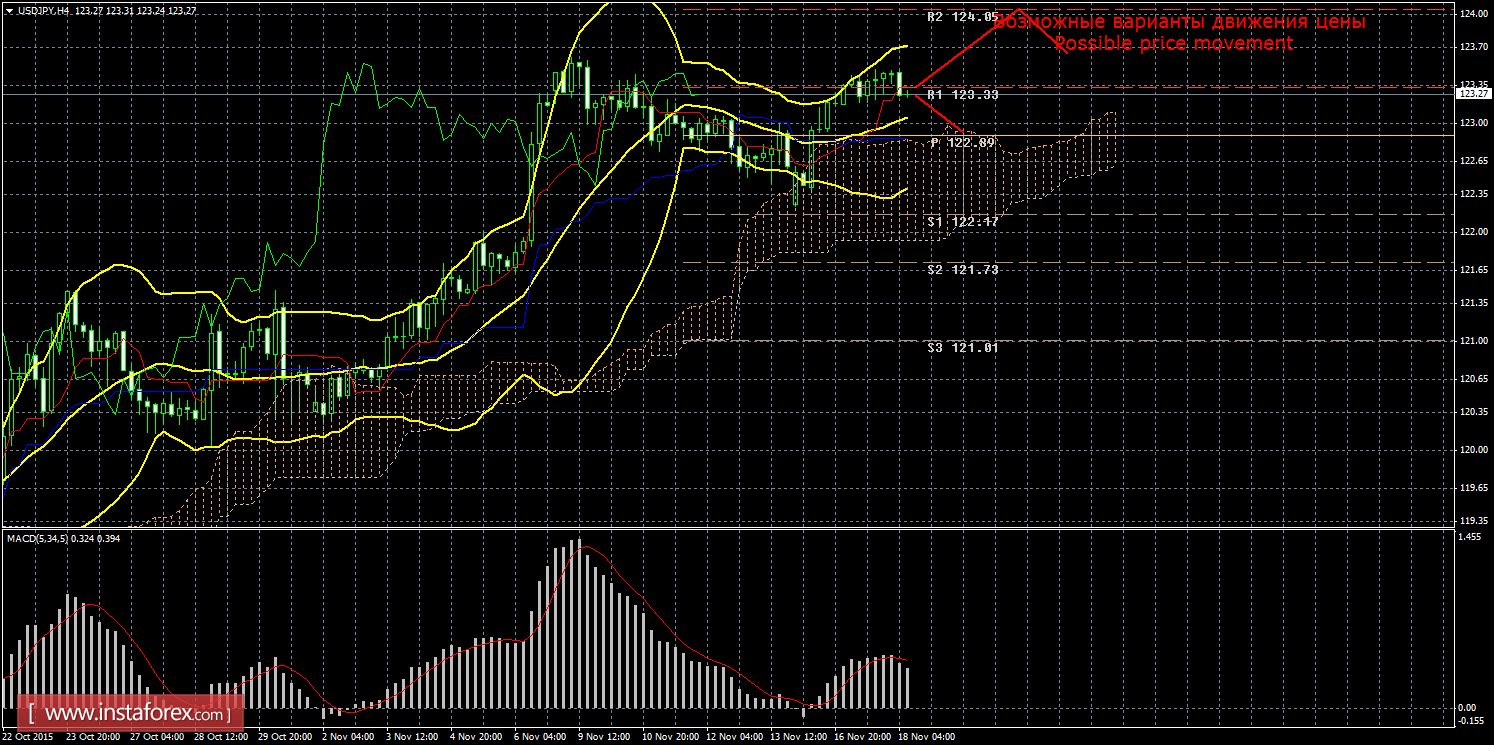Select the S3 121.01 support label
1494x745 pixels.
click(x=962, y=348)
